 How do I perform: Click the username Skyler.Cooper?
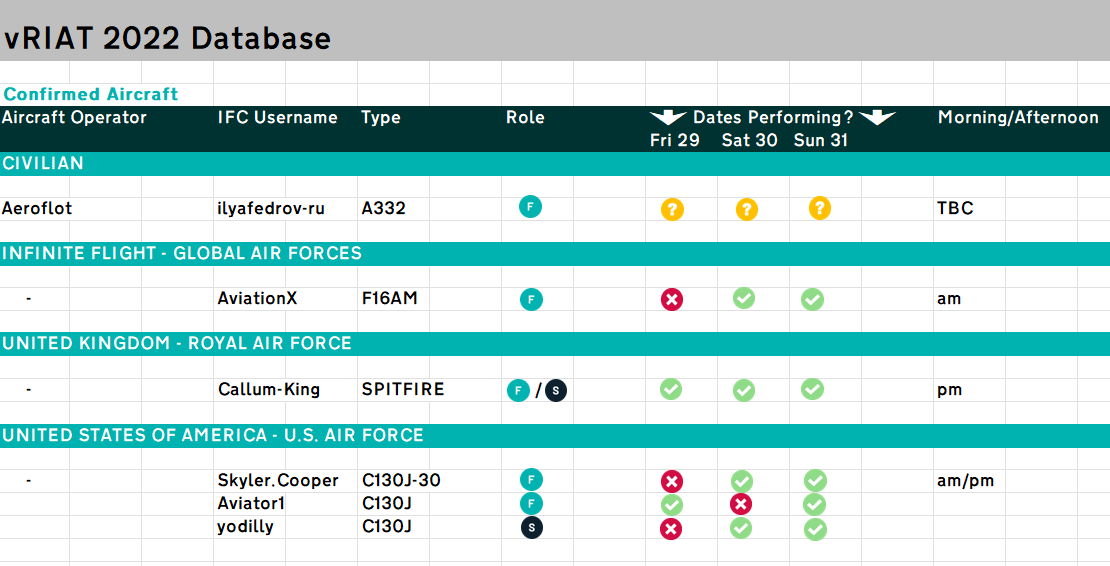(278, 480)
